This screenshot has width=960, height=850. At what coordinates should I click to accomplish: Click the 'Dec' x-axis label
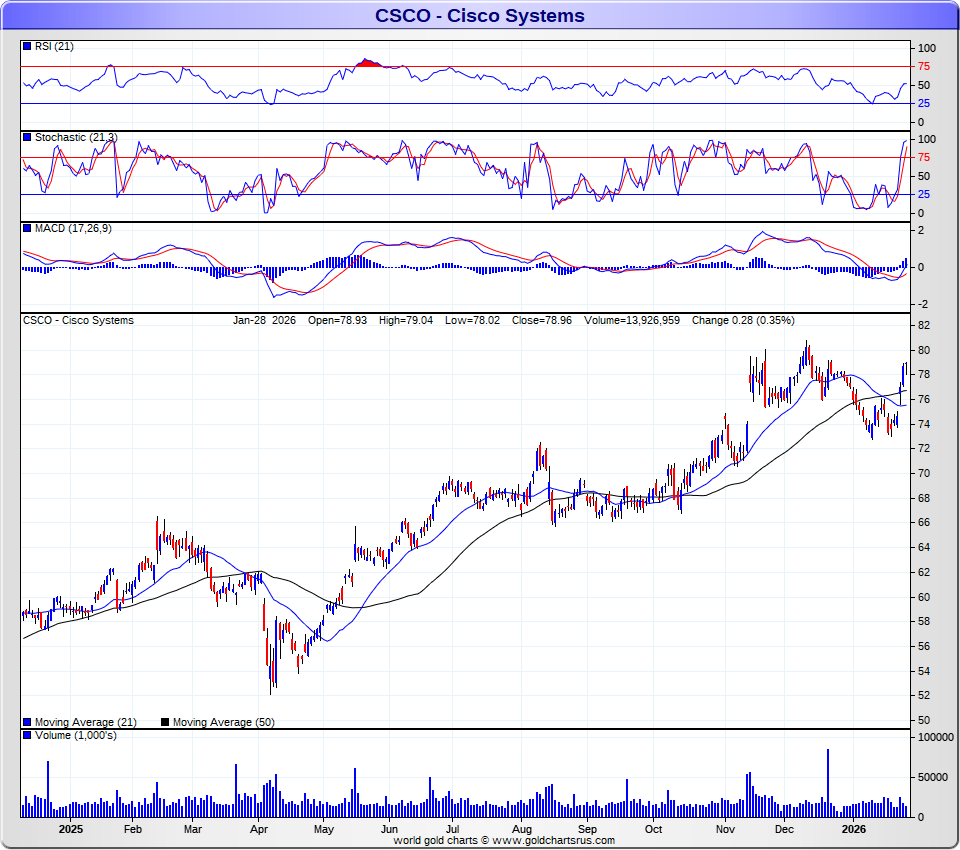point(784,829)
